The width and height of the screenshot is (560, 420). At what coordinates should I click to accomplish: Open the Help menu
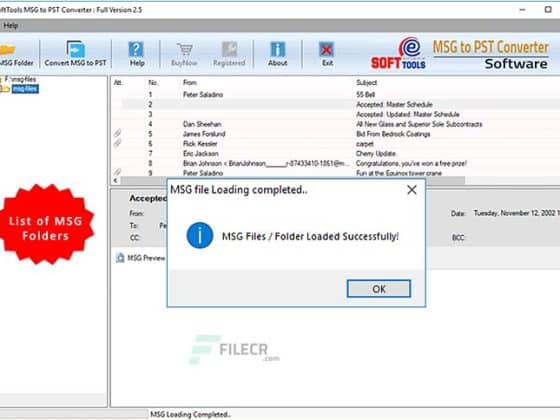point(11,26)
